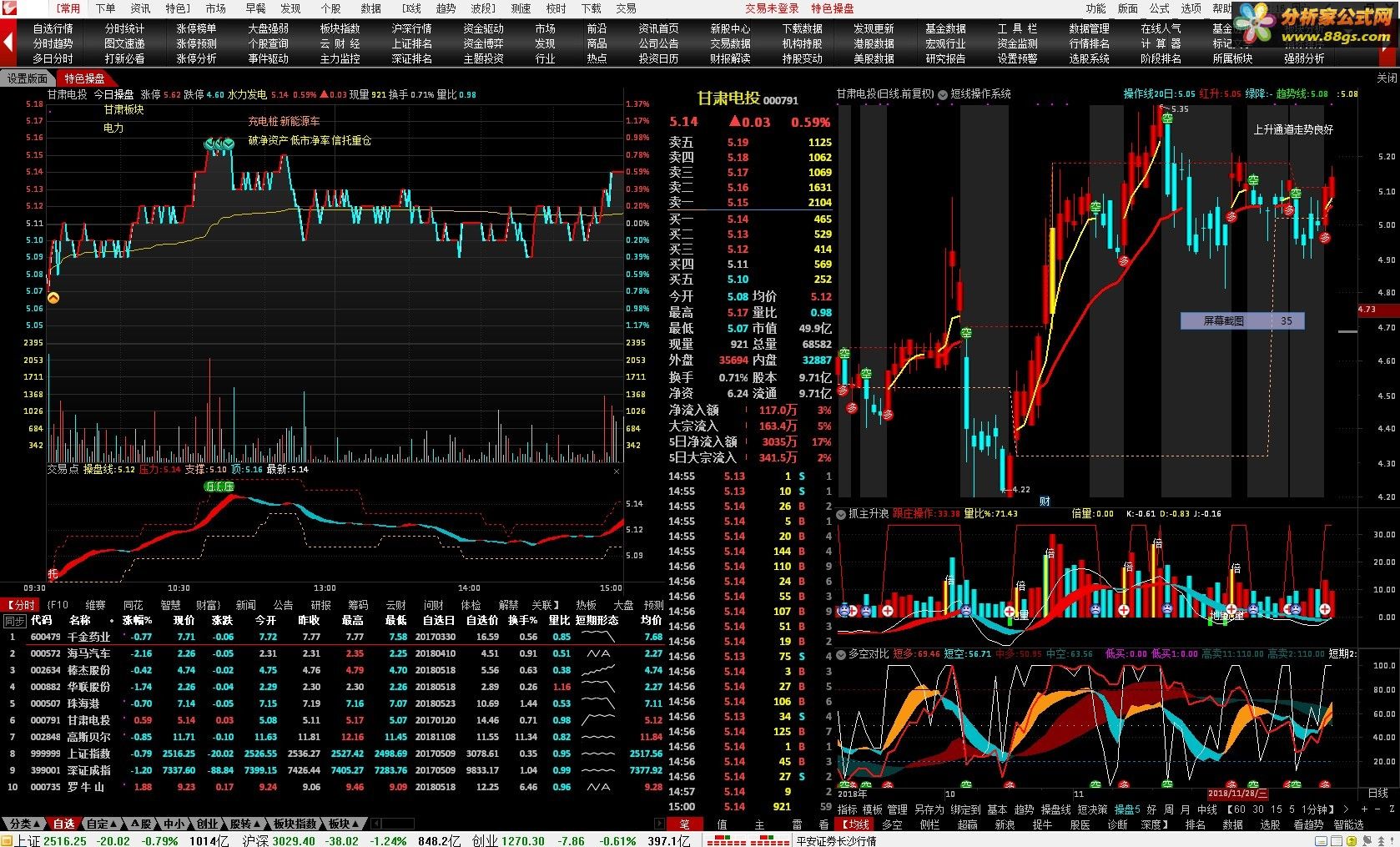Click the 另存为 button under K-line chart

pyautogui.click(x=929, y=809)
